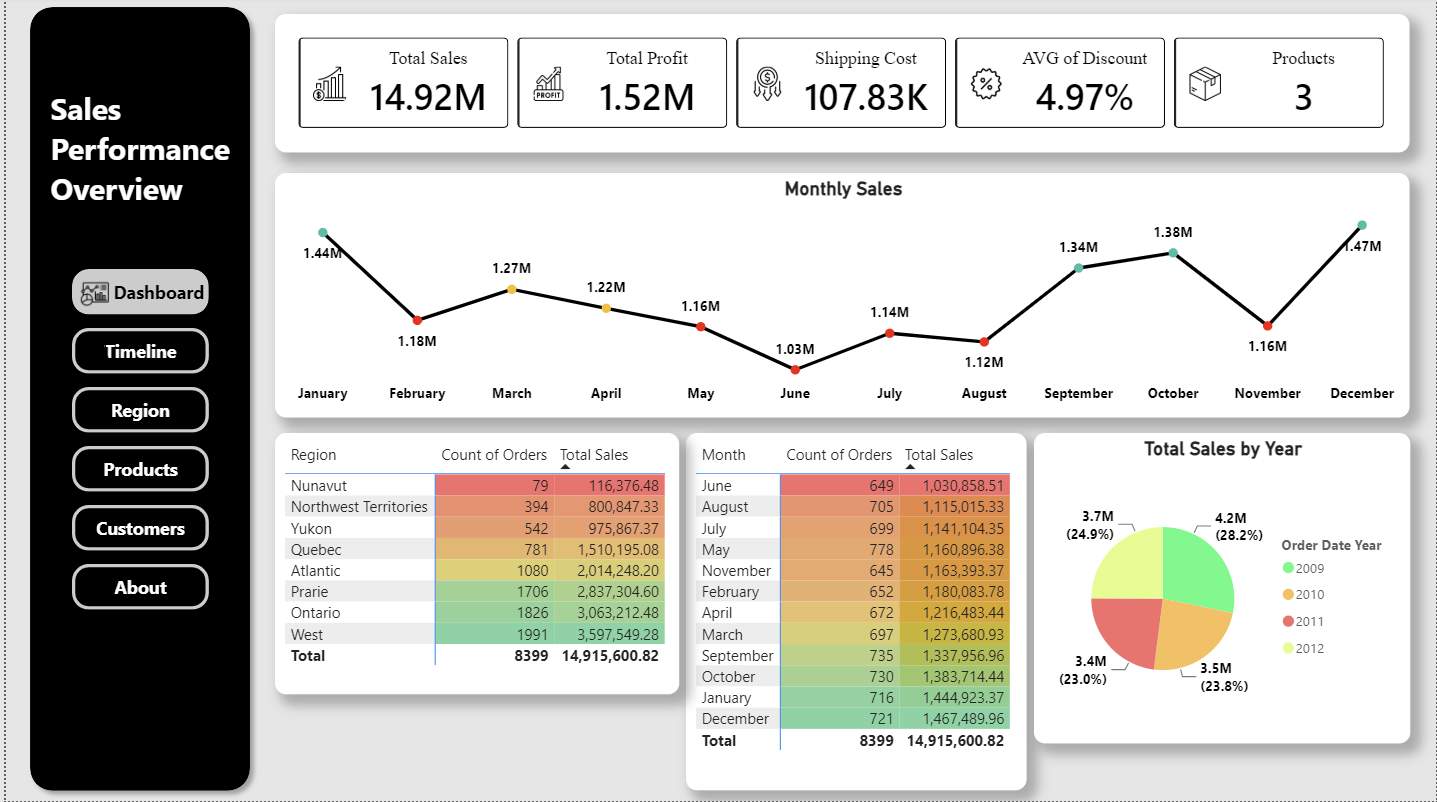The image size is (1437, 802).
Task: Select 2009 green legend marker
Action: pyautogui.click(x=1288, y=568)
